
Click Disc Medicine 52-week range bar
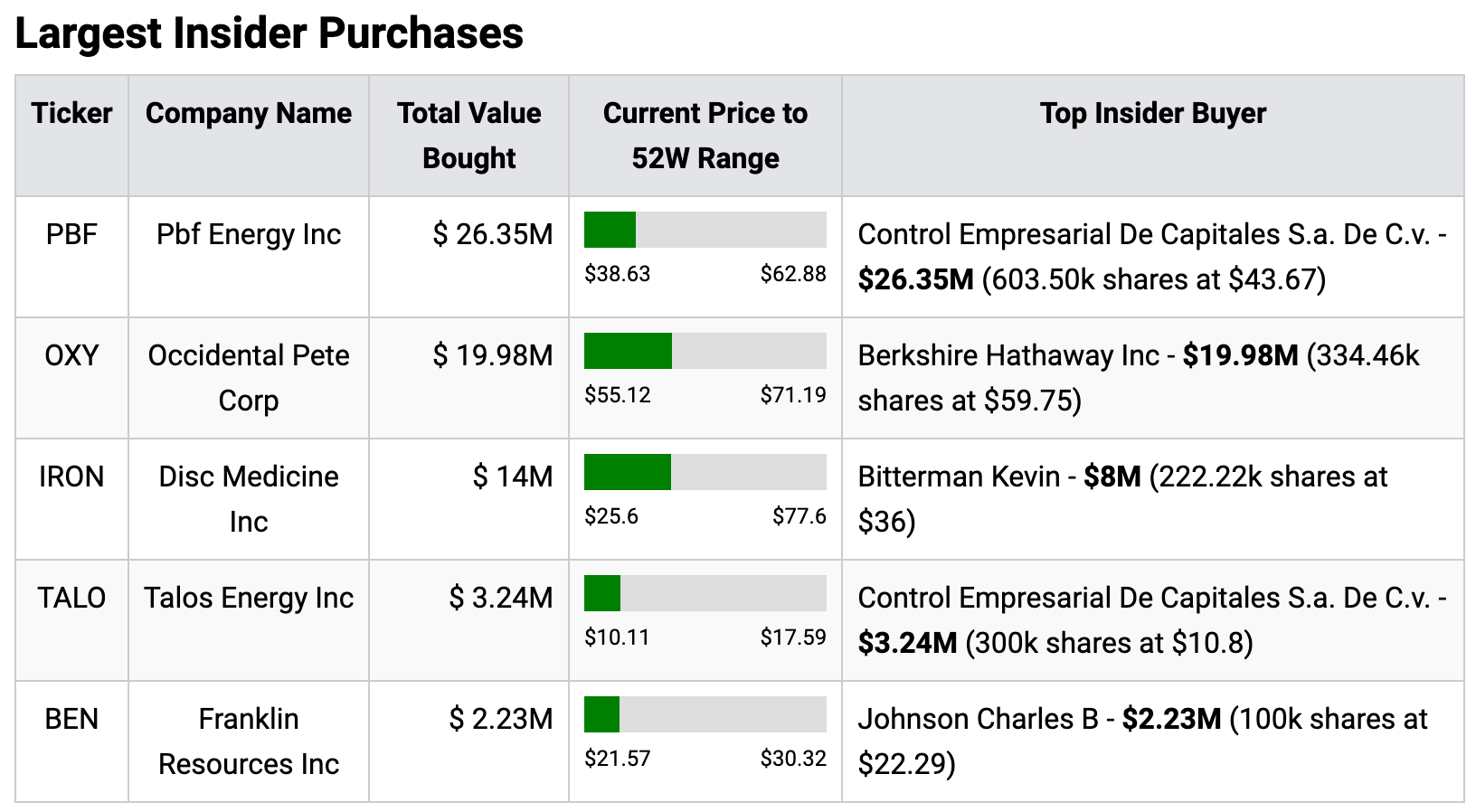click(705, 472)
